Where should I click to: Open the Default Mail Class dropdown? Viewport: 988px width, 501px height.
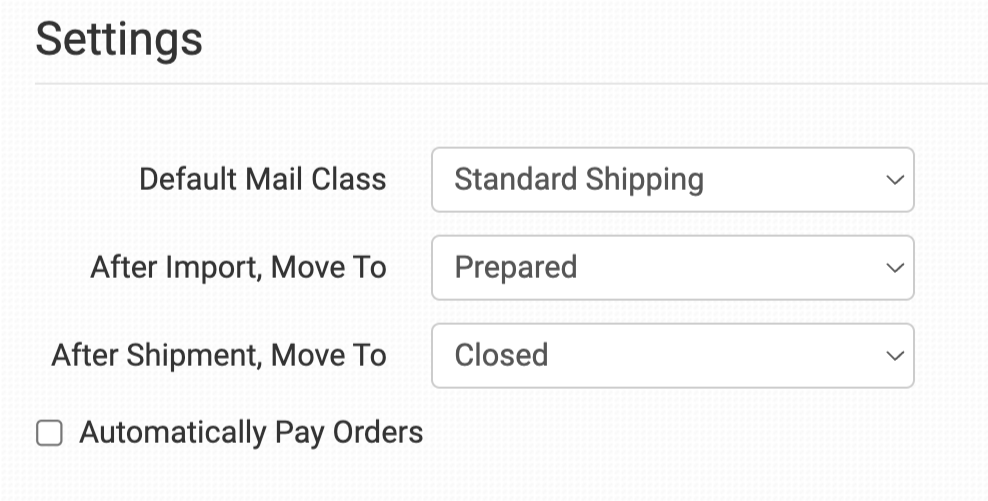(x=672, y=180)
